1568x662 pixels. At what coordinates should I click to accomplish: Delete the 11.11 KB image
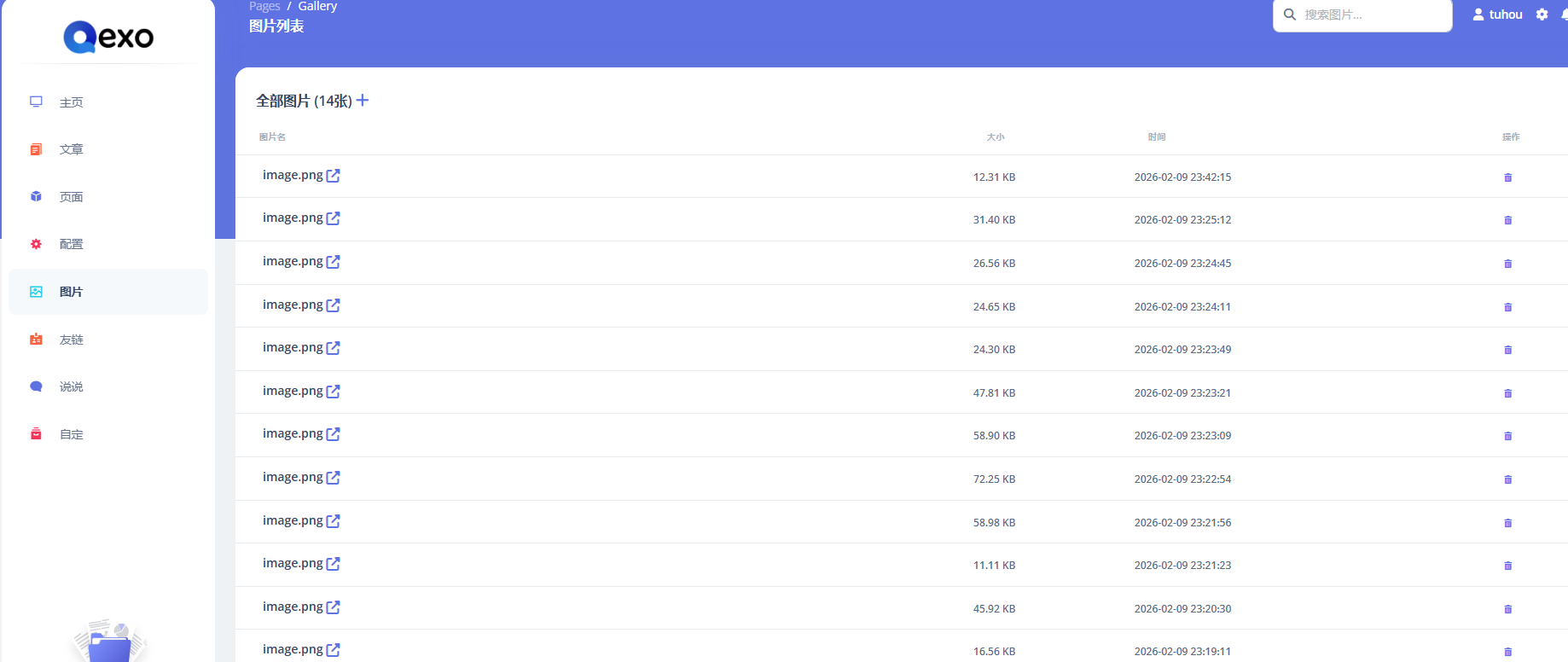pyautogui.click(x=1507, y=566)
